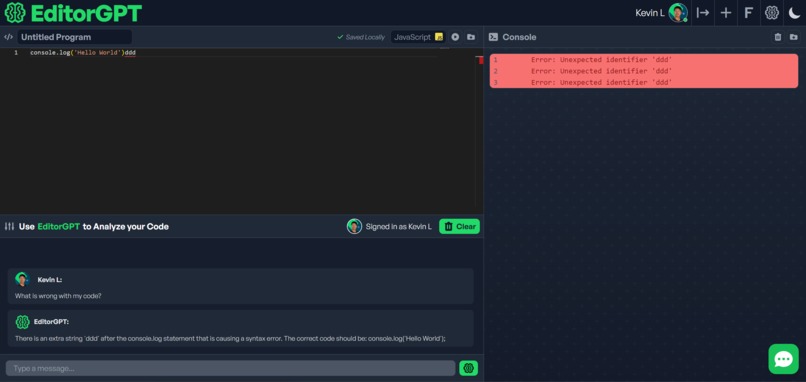Viewport: 806px width, 382px height.
Task: Create a new program with plus icon
Action: (726, 13)
